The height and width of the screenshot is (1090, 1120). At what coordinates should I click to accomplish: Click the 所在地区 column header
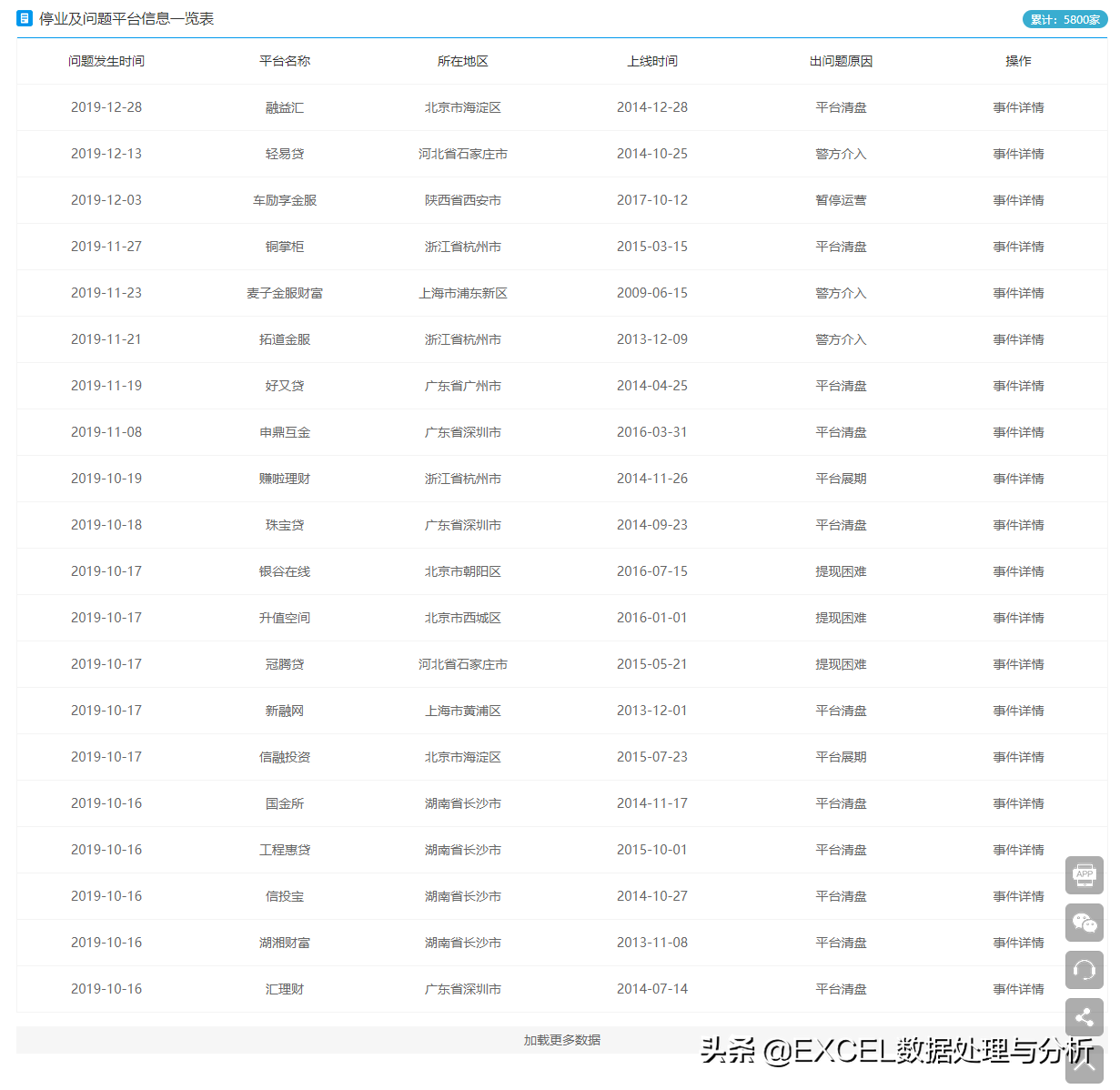pyautogui.click(x=463, y=61)
